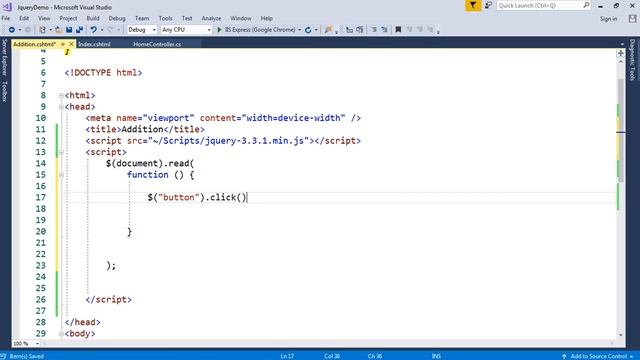Open the Debug menu
The image size is (640, 360).
click(x=117, y=18)
